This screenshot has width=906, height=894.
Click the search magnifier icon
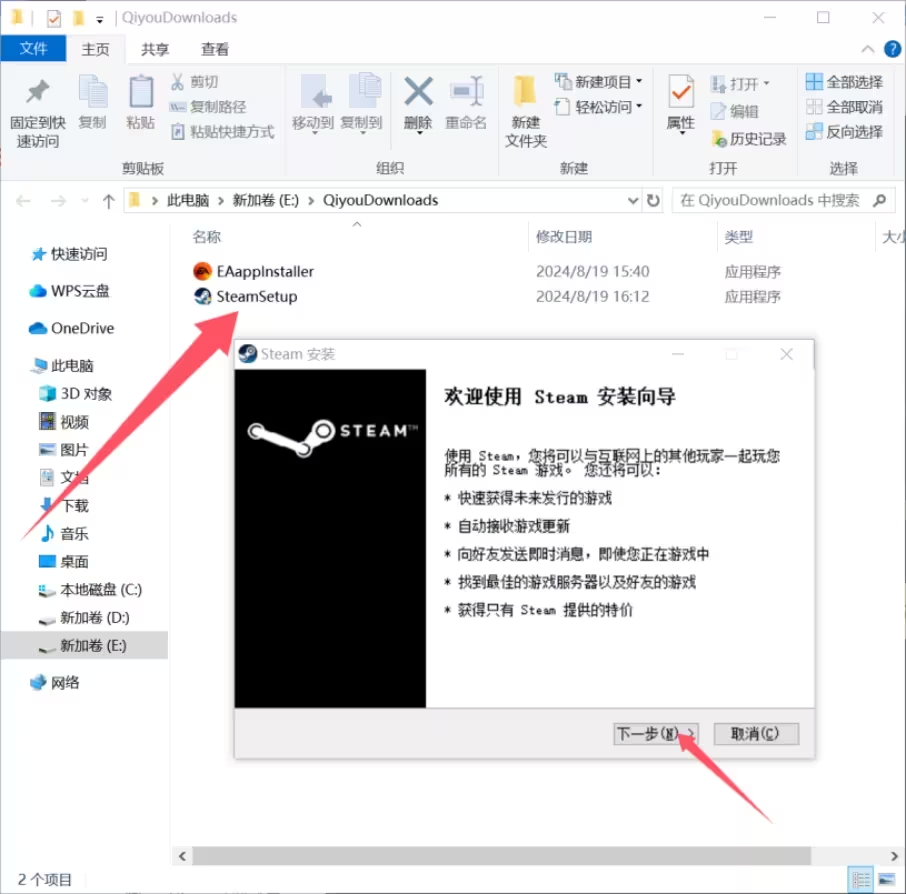(879, 201)
